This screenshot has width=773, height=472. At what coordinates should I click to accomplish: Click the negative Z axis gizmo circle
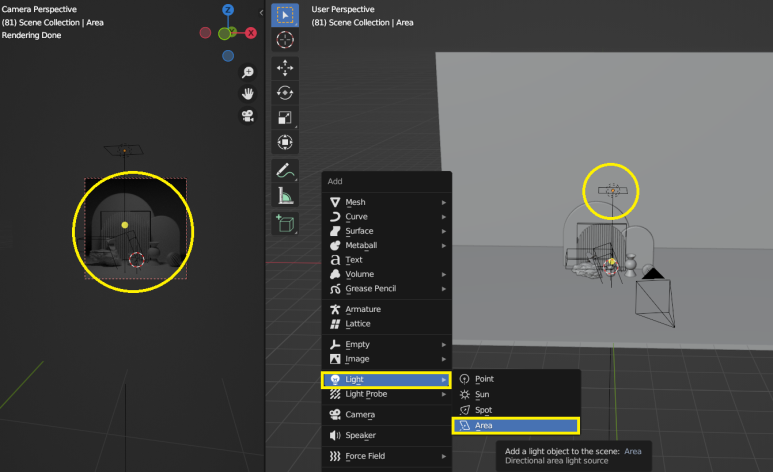point(228,56)
